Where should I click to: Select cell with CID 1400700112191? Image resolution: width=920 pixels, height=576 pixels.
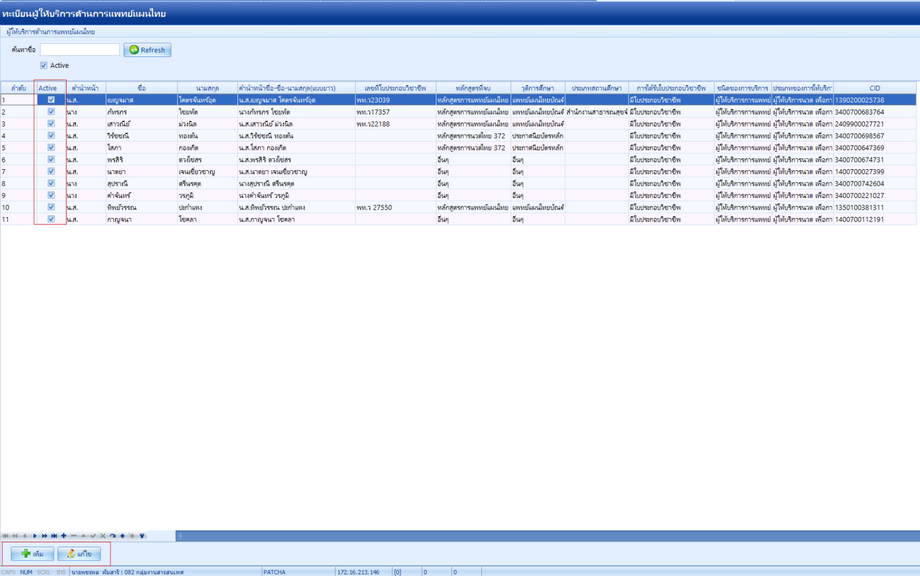(x=875, y=219)
